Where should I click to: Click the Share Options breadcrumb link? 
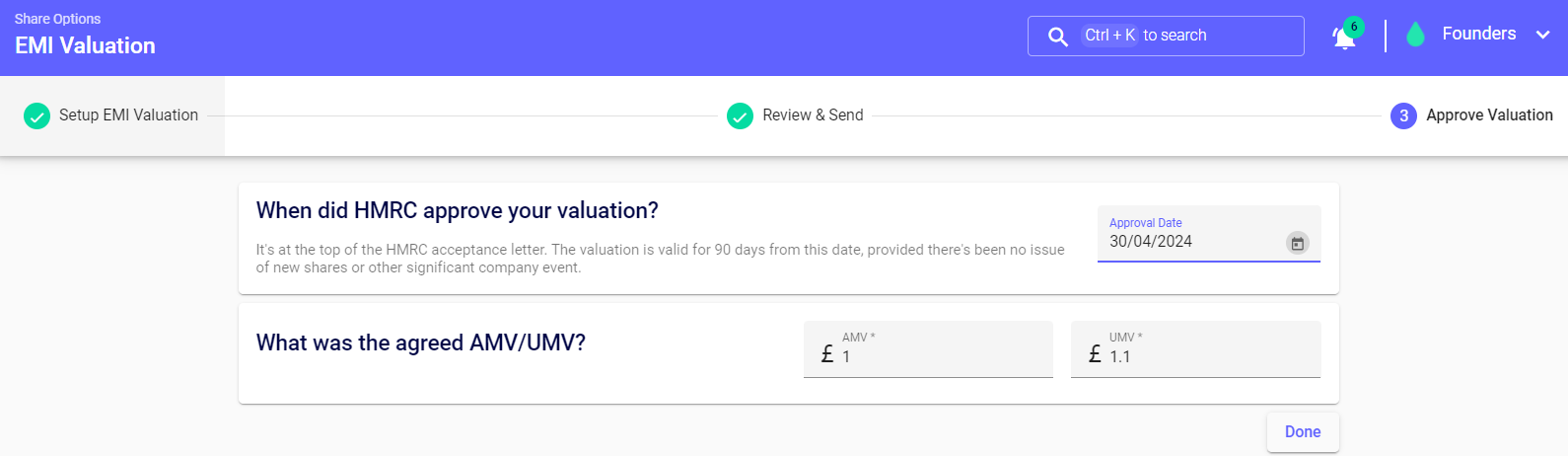tap(57, 19)
